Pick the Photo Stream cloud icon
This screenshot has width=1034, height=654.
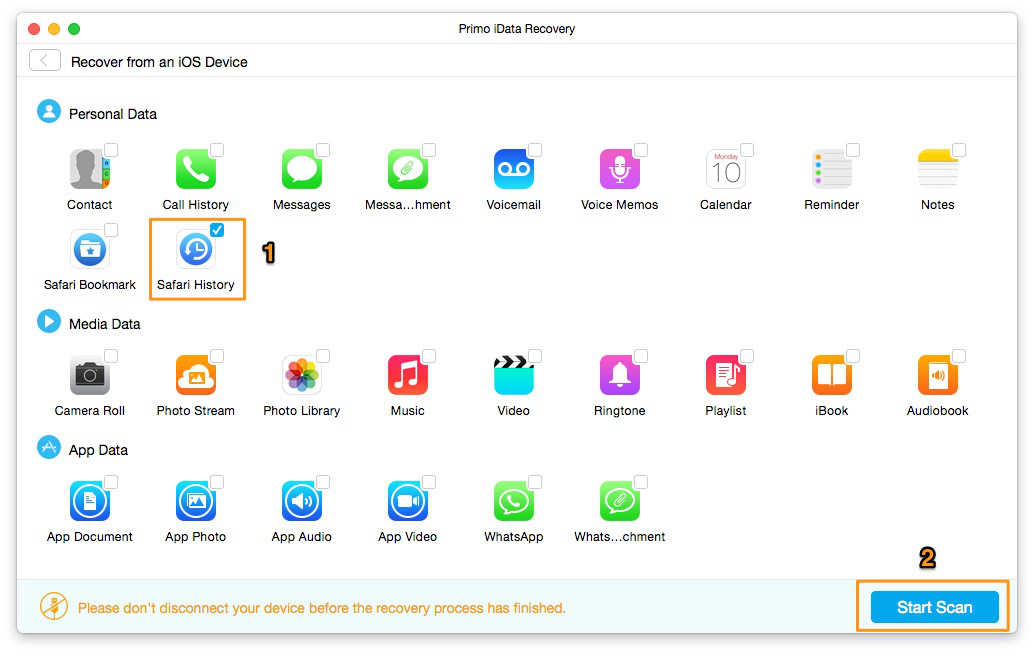(x=196, y=375)
